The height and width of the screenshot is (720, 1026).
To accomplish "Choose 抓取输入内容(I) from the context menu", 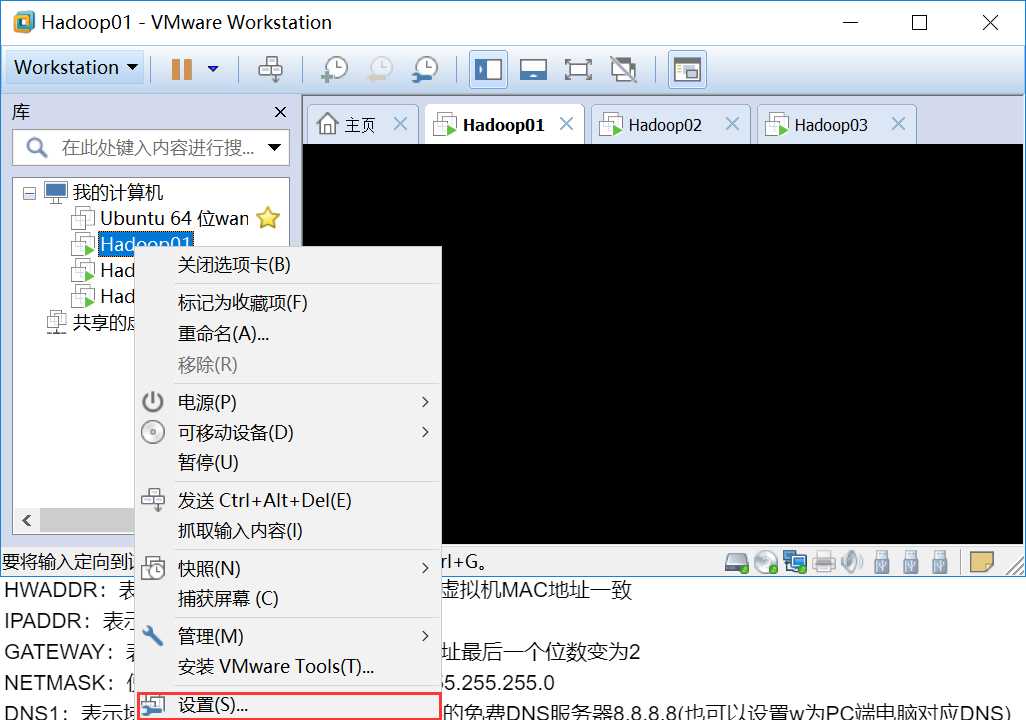I will tap(288, 531).
